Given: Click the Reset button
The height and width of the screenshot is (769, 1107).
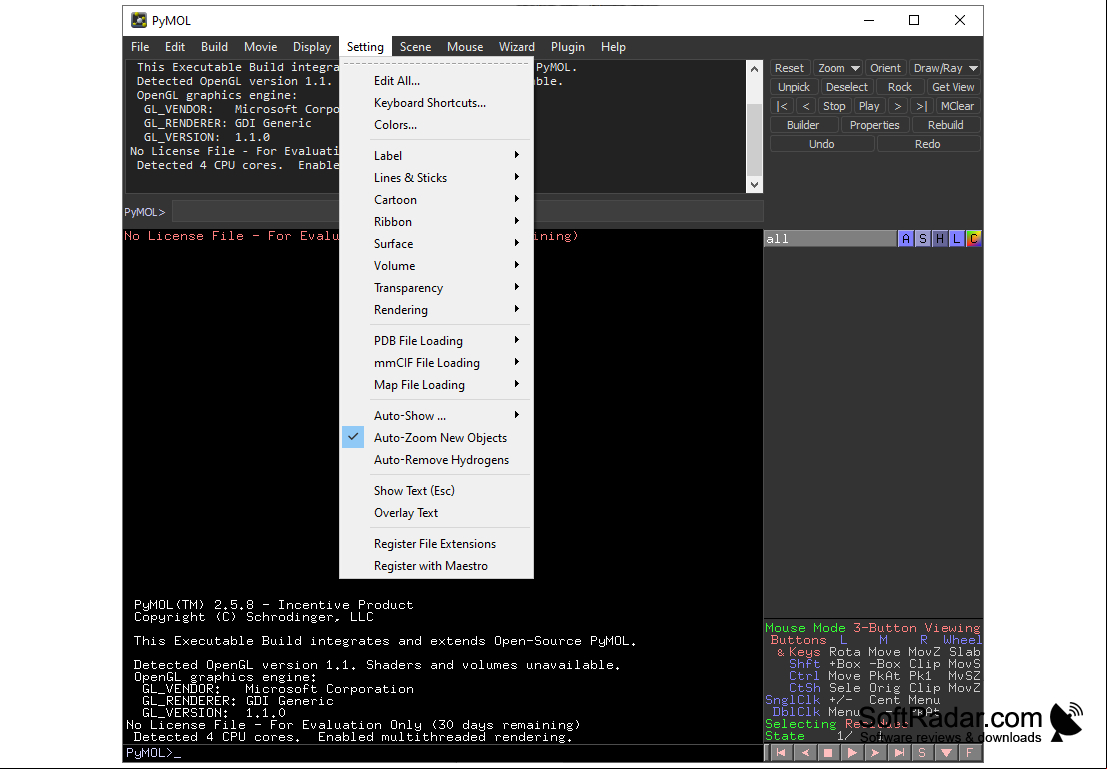Looking at the screenshot, I should point(789,68).
